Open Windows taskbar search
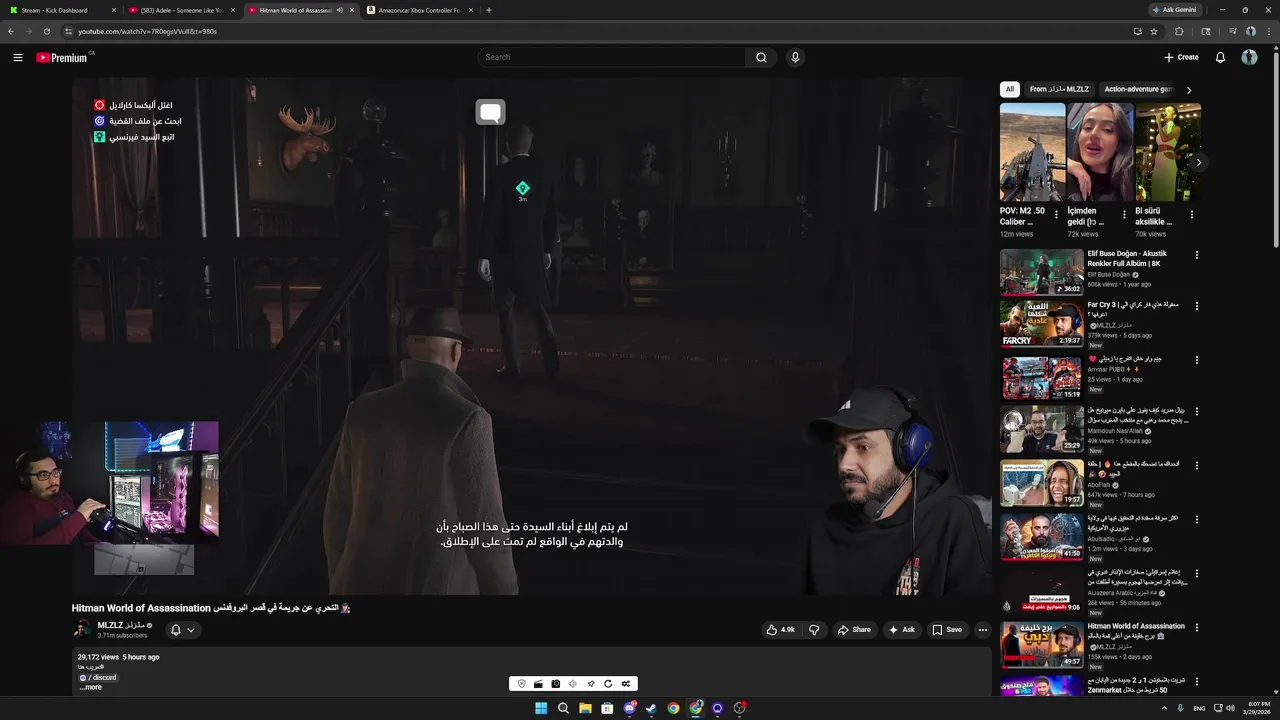Screen dimensions: 1280x720 pos(563,708)
